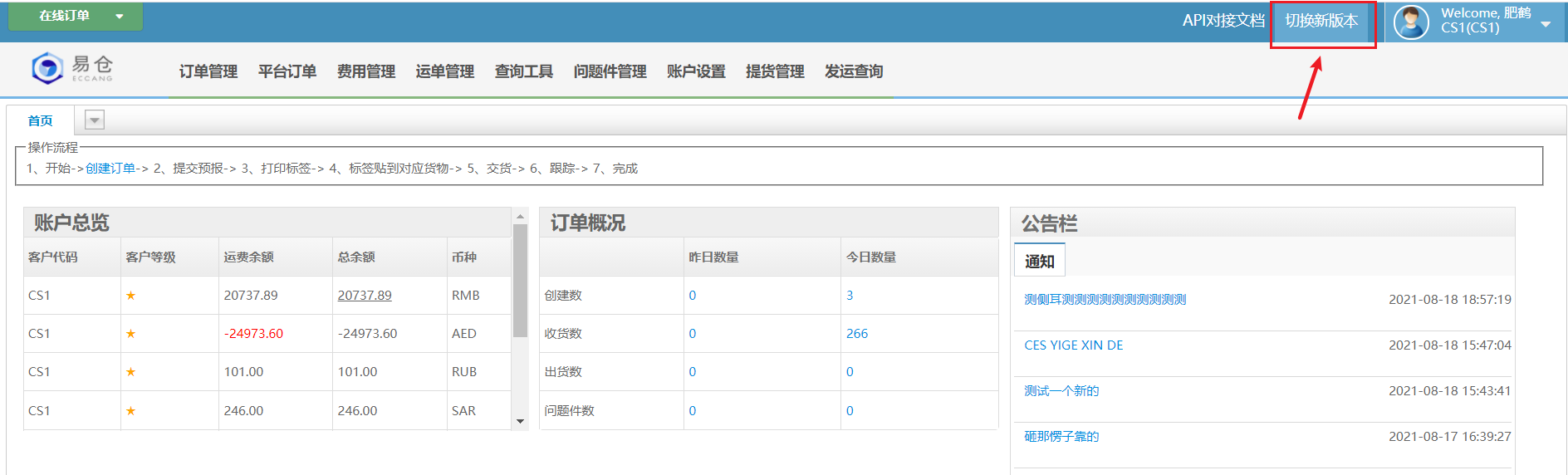Click the account overview scrollbar up arrow
The image size is (1568, 475).
(521, 216)
